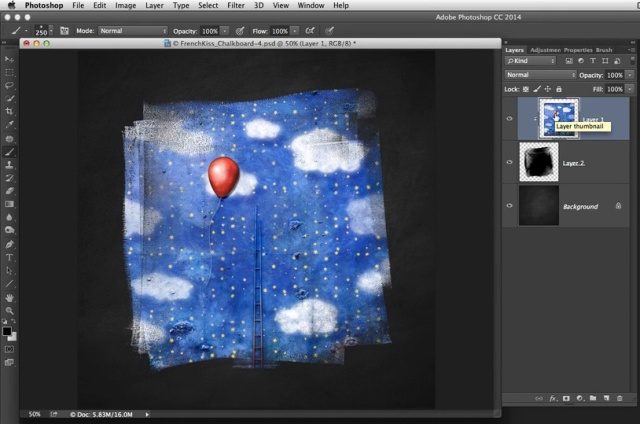Select the Type tool

pos(10,257)
